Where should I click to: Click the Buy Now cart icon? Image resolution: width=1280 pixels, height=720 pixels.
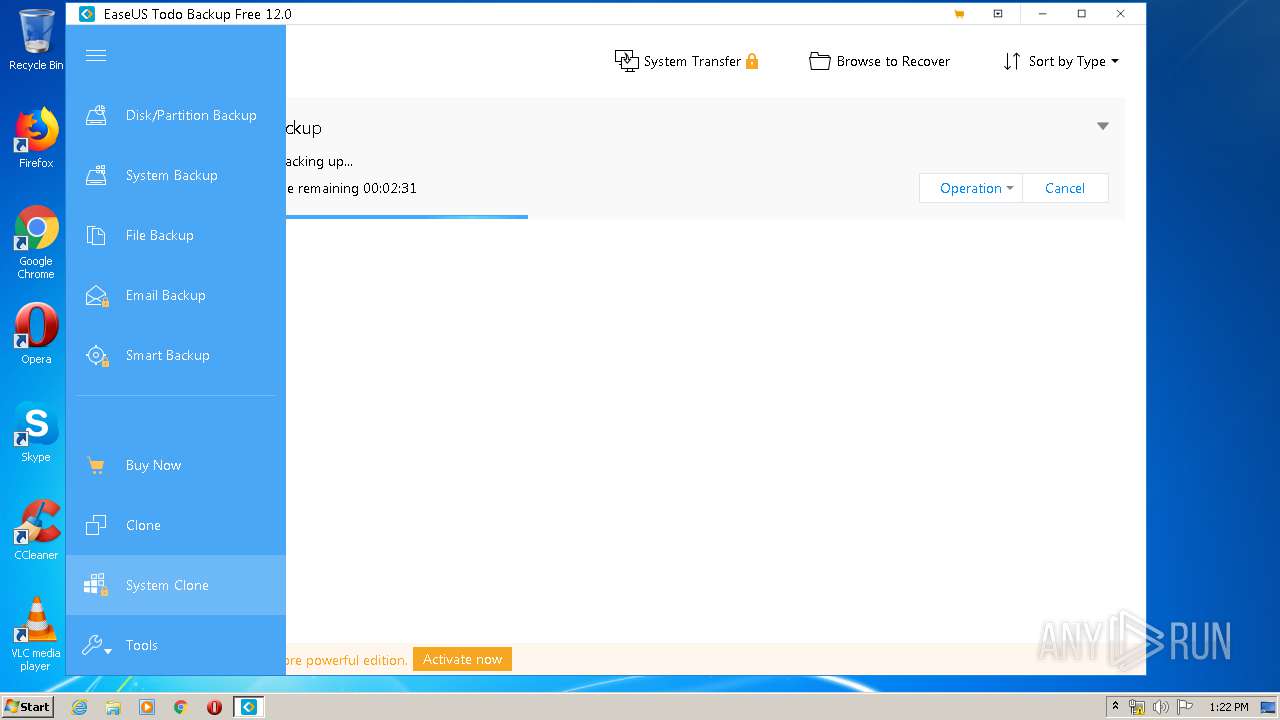pos(96,465)
